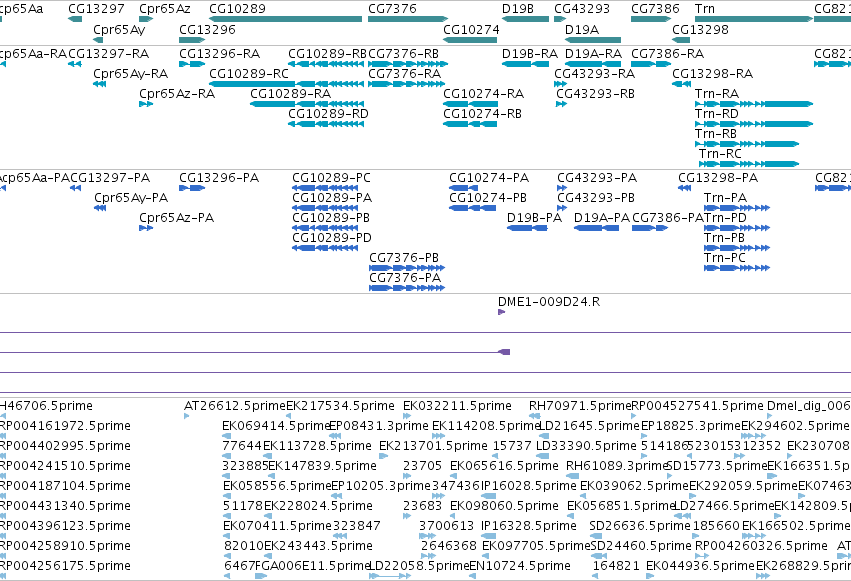Click the CG7376-RB transcript label
Viewport: 851px width, 581px height.
point(403,54)
